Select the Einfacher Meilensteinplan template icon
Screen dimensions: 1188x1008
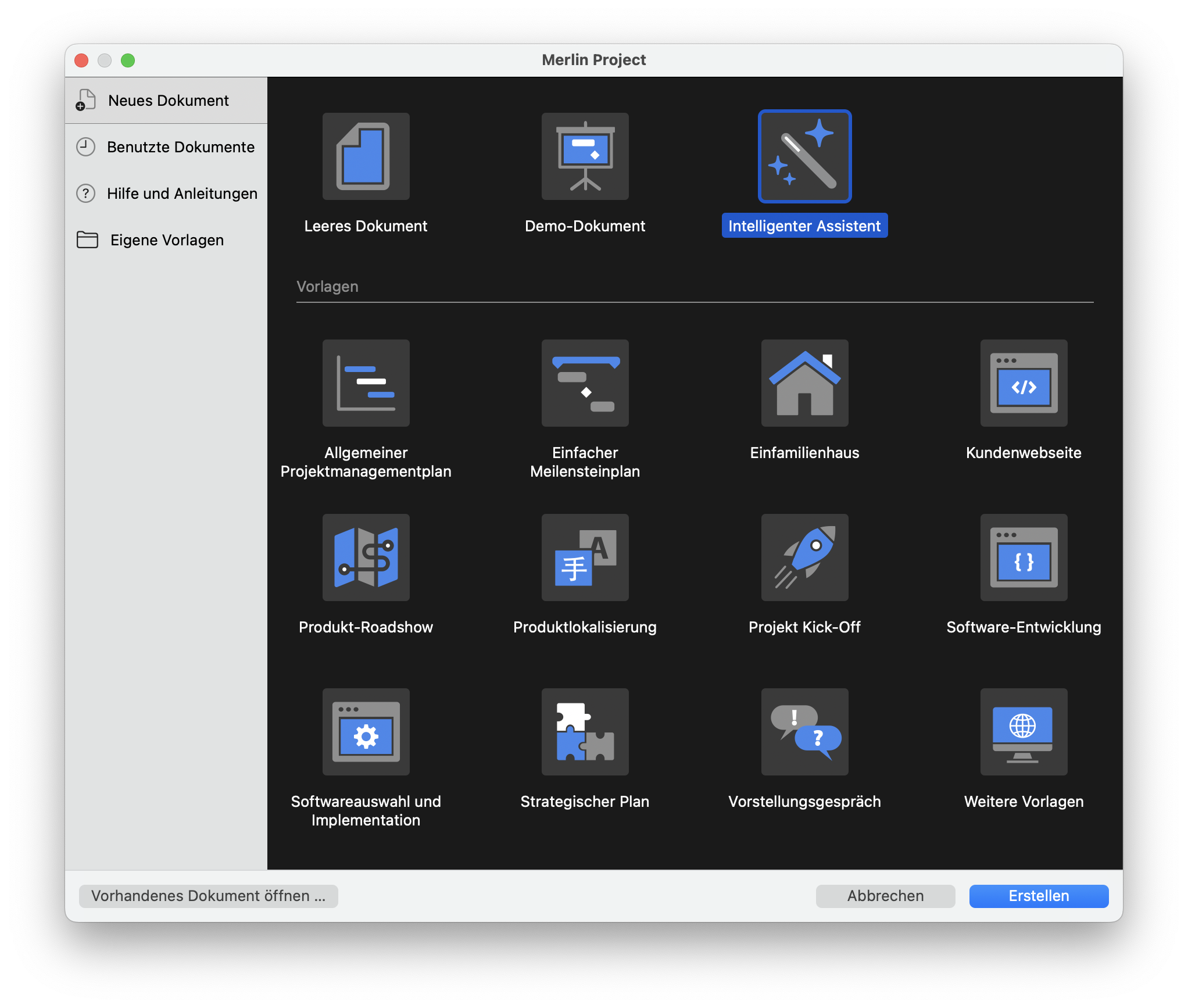[x=585, y=383]
